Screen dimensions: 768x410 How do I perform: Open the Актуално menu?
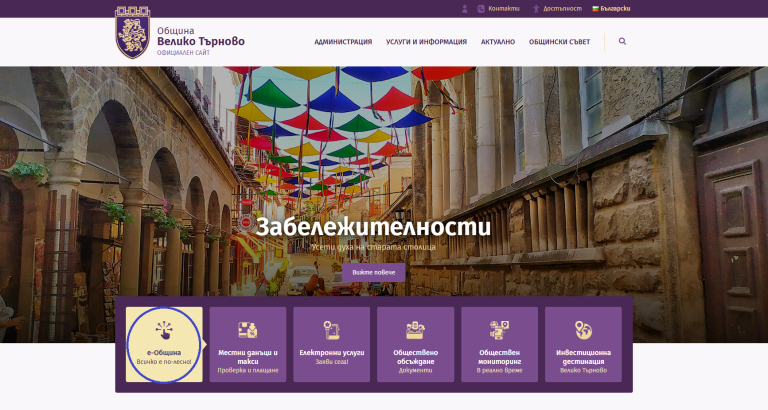coord(498,42)
